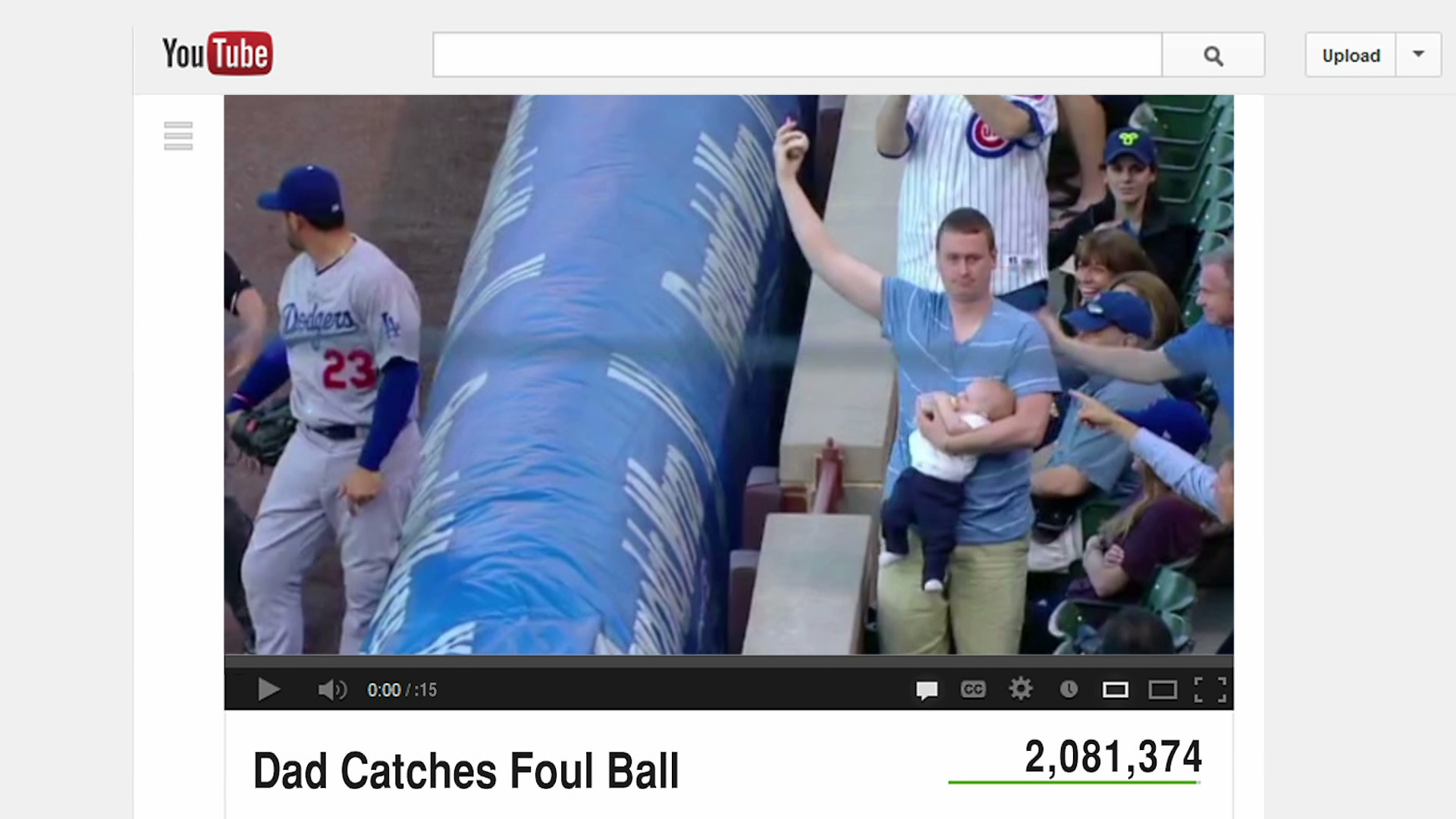This screenshot has width=1456, height=819.
Task: Click the search magnifier button
Action: [1213, 55]
